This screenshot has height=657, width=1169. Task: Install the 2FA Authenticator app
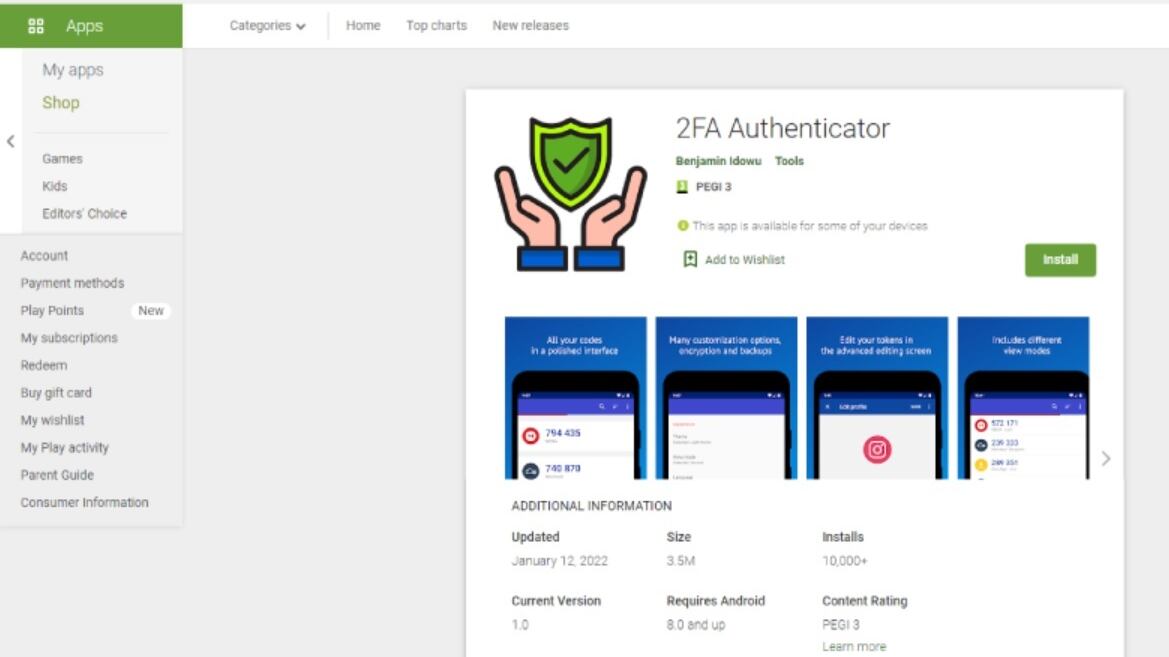[1060, 260]
